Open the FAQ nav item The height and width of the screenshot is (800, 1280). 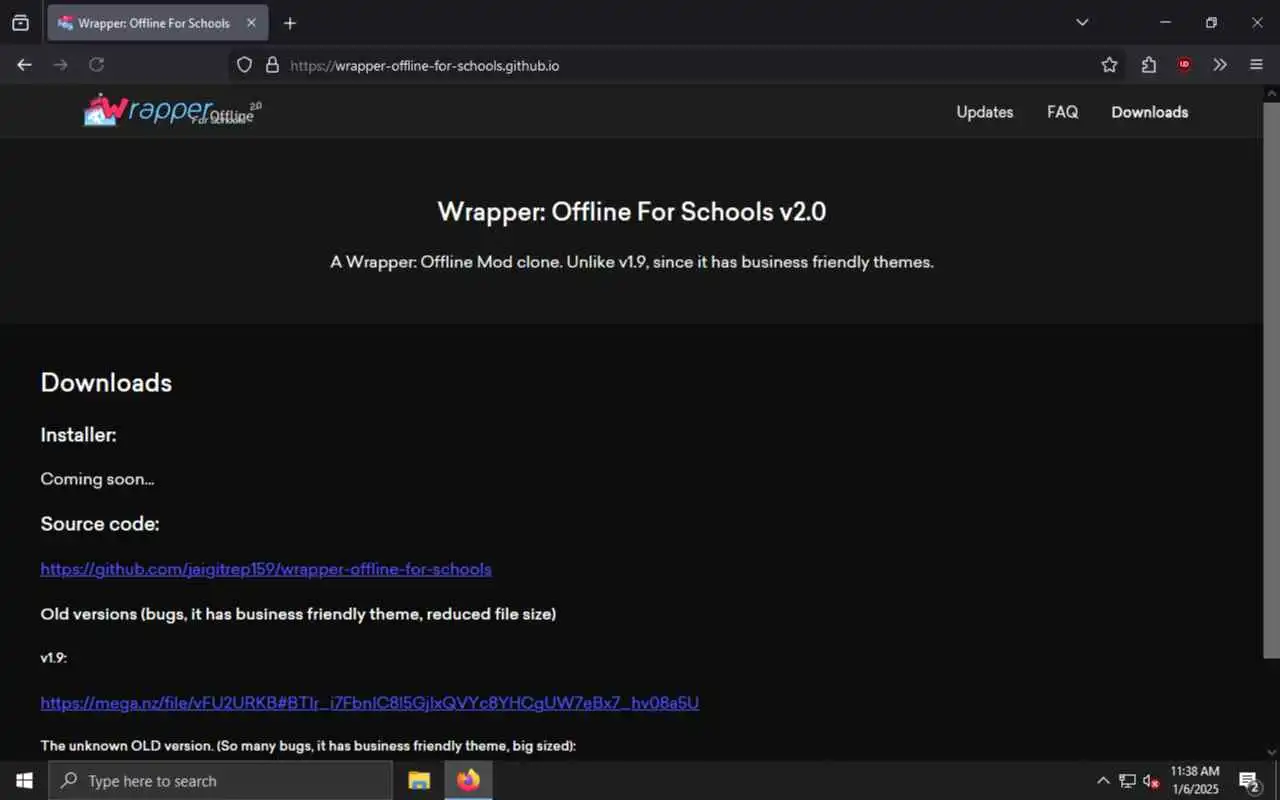[x=1062, y=112]
